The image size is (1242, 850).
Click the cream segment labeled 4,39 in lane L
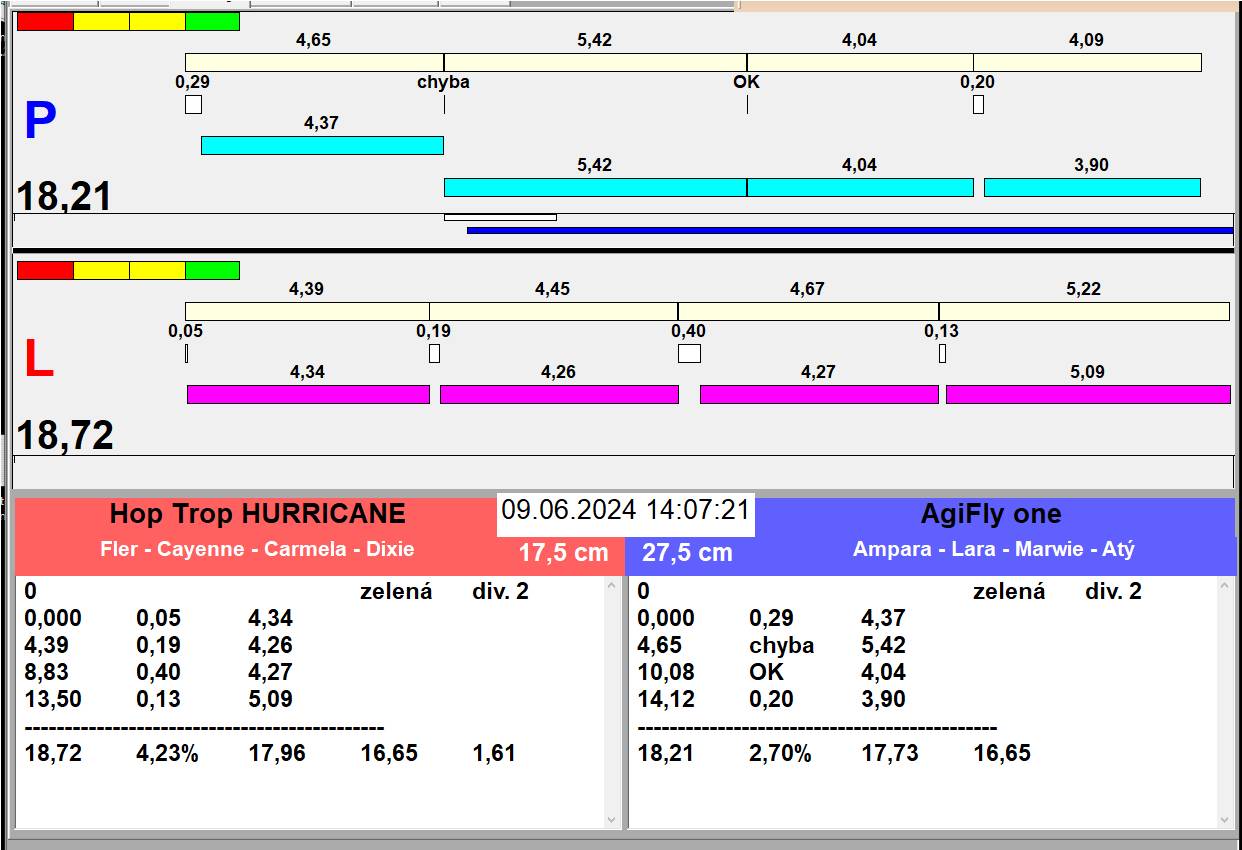[x=307, y=311]
